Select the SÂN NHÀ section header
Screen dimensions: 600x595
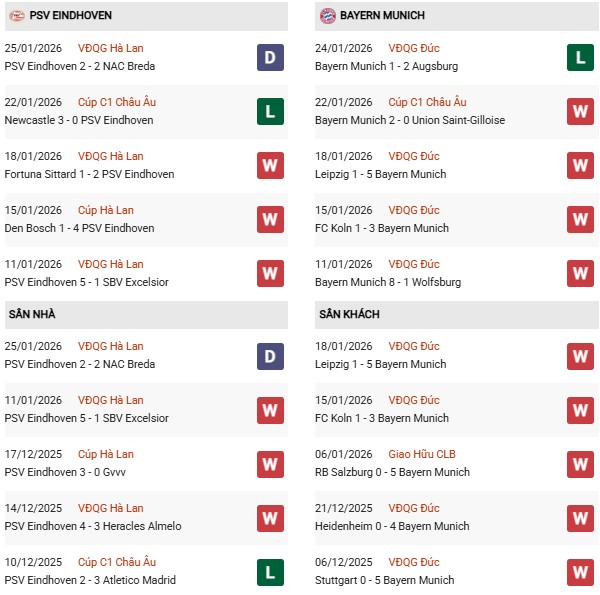click(33, 314)
